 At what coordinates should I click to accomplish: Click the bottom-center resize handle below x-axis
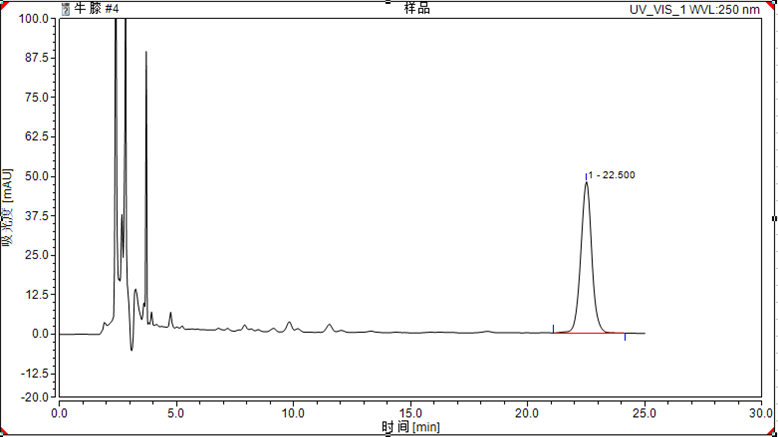point(389,434)
